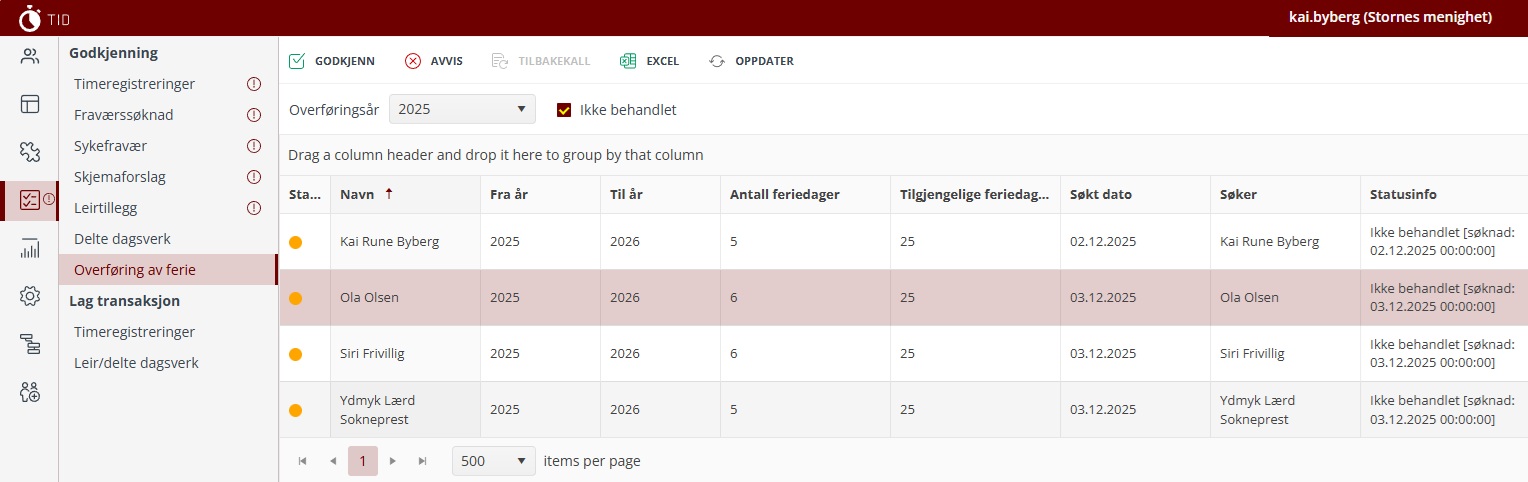
Task: Select the Kai Rune Byberg row
Action: coord(389,242)
